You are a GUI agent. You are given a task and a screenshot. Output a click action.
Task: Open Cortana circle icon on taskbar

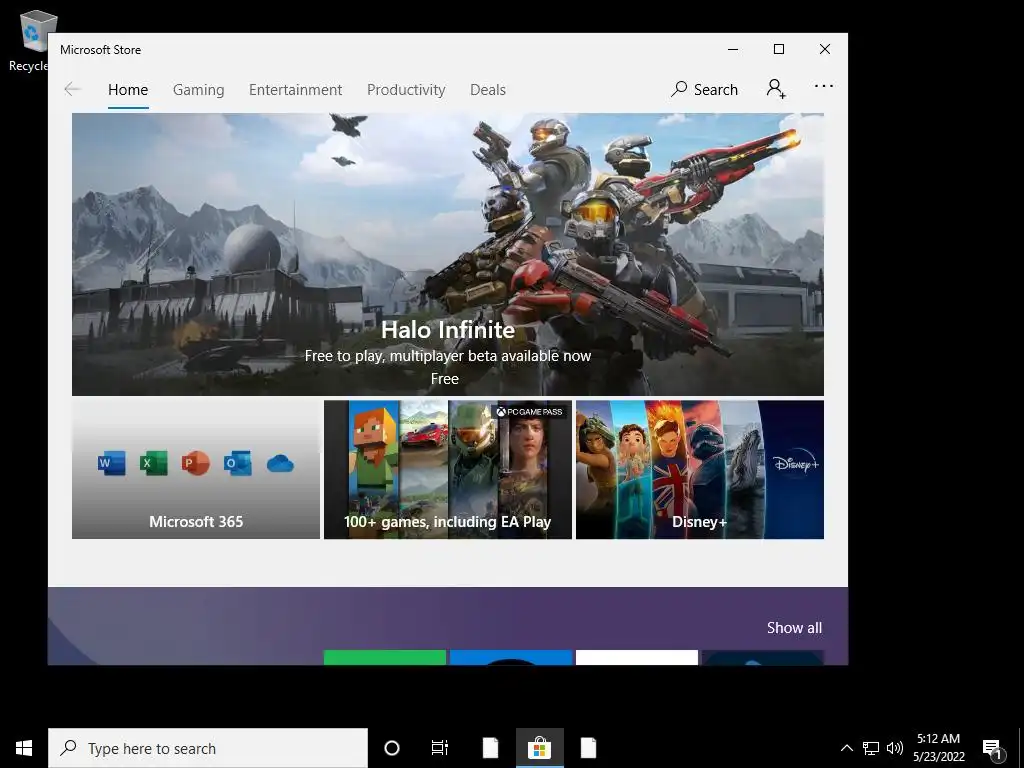pyautogui.click(x=392, y=748)
